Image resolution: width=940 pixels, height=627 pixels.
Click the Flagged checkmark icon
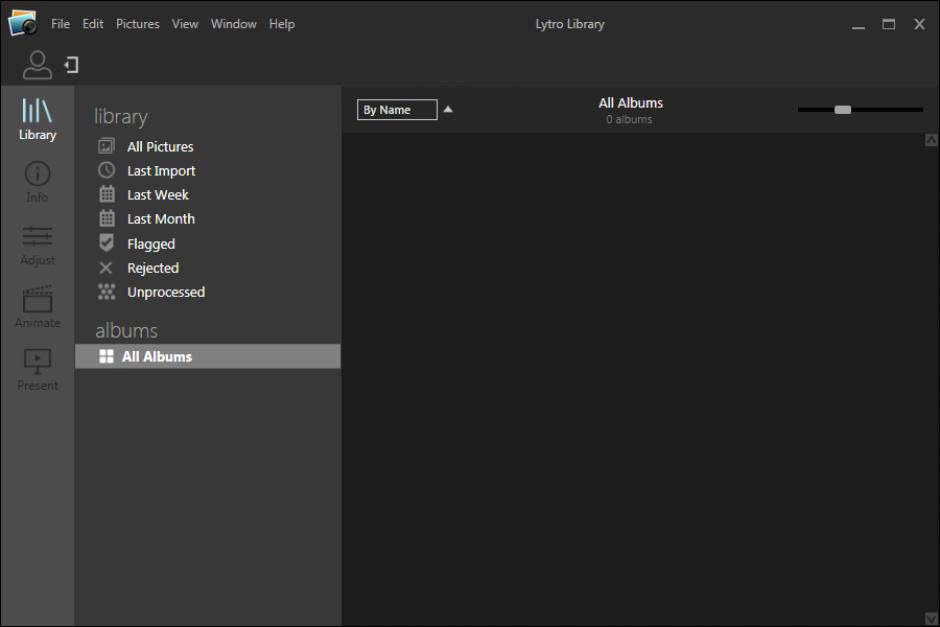point(106,243)
